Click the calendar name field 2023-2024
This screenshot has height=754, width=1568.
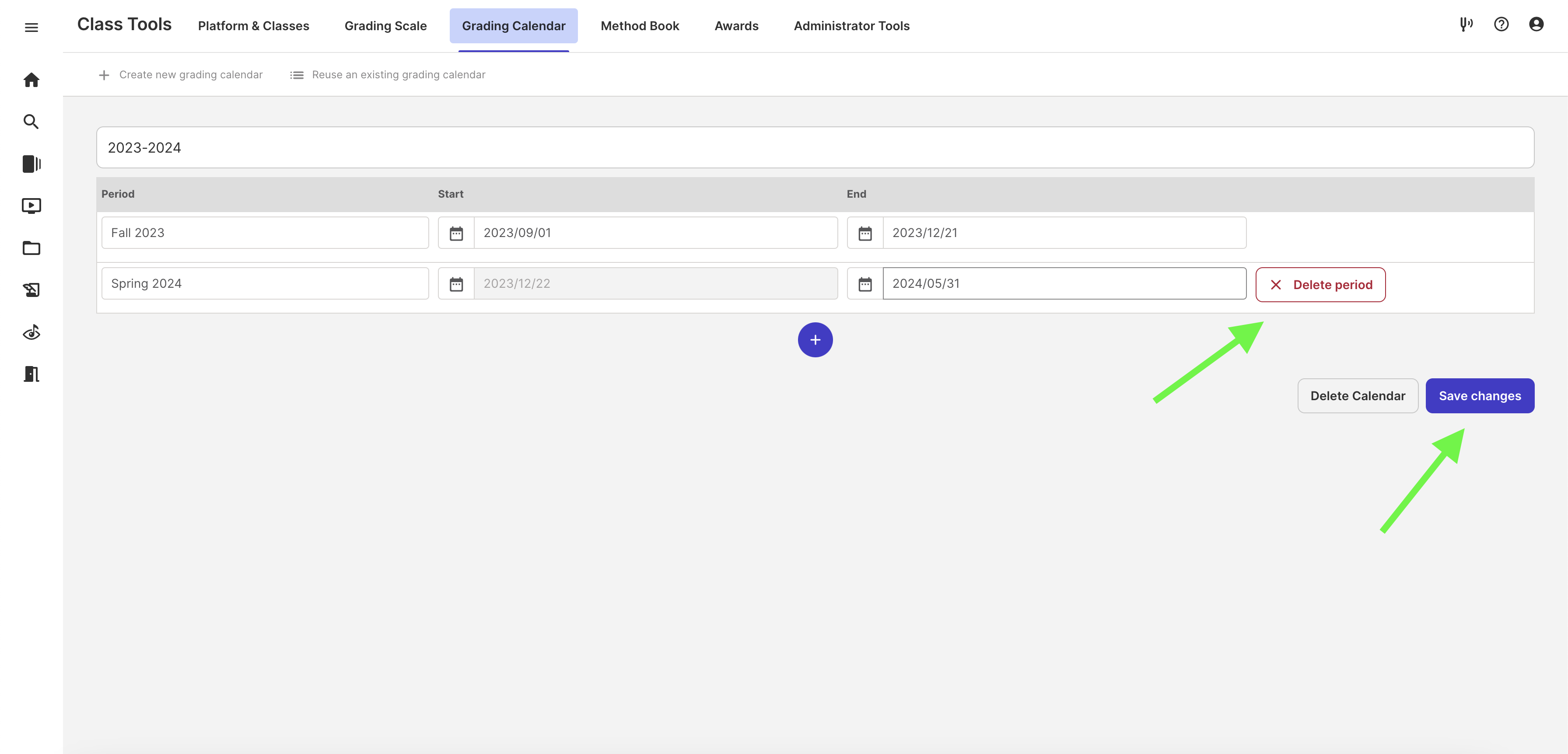[815, 148]
